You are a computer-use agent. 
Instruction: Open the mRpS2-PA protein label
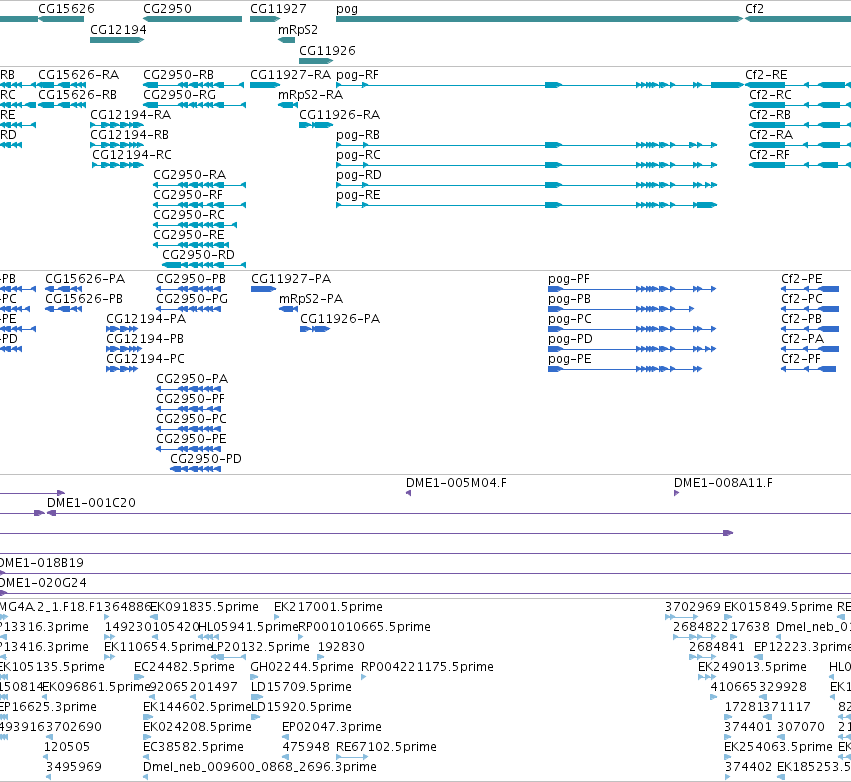[x=311, y=298]
